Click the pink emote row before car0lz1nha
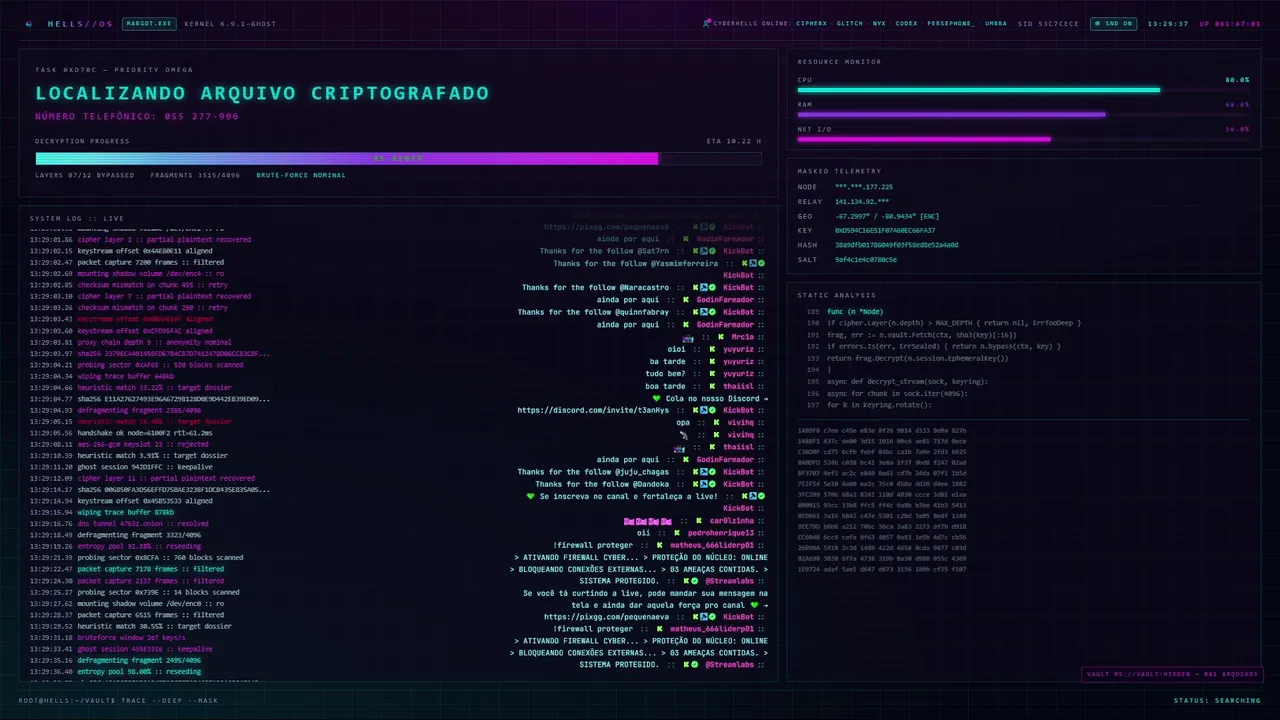 click(648, 521)
